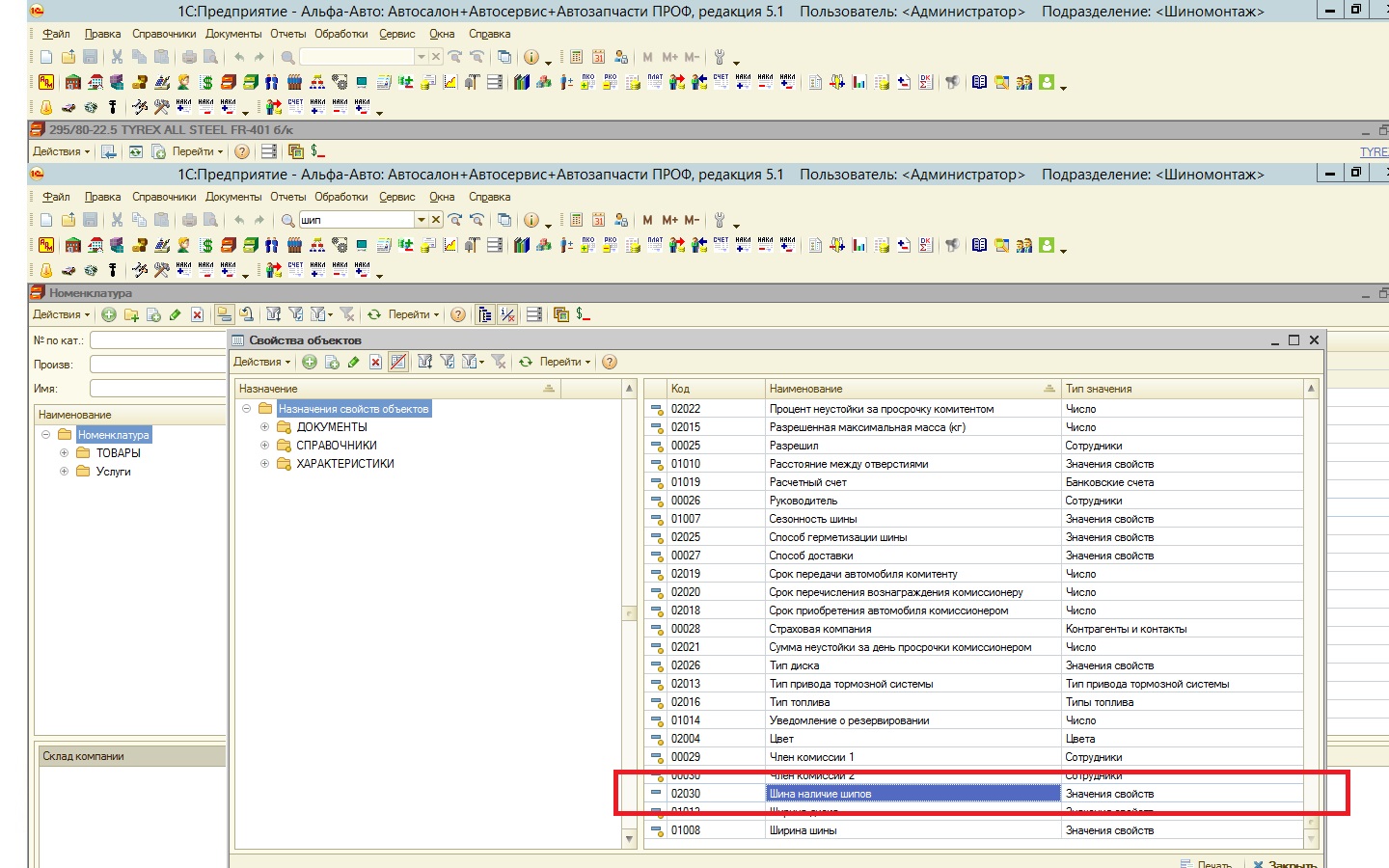The image size is (1389, 868).
Task: Click the 'Банковские счета' value type cell
Action: point(1182,482)
